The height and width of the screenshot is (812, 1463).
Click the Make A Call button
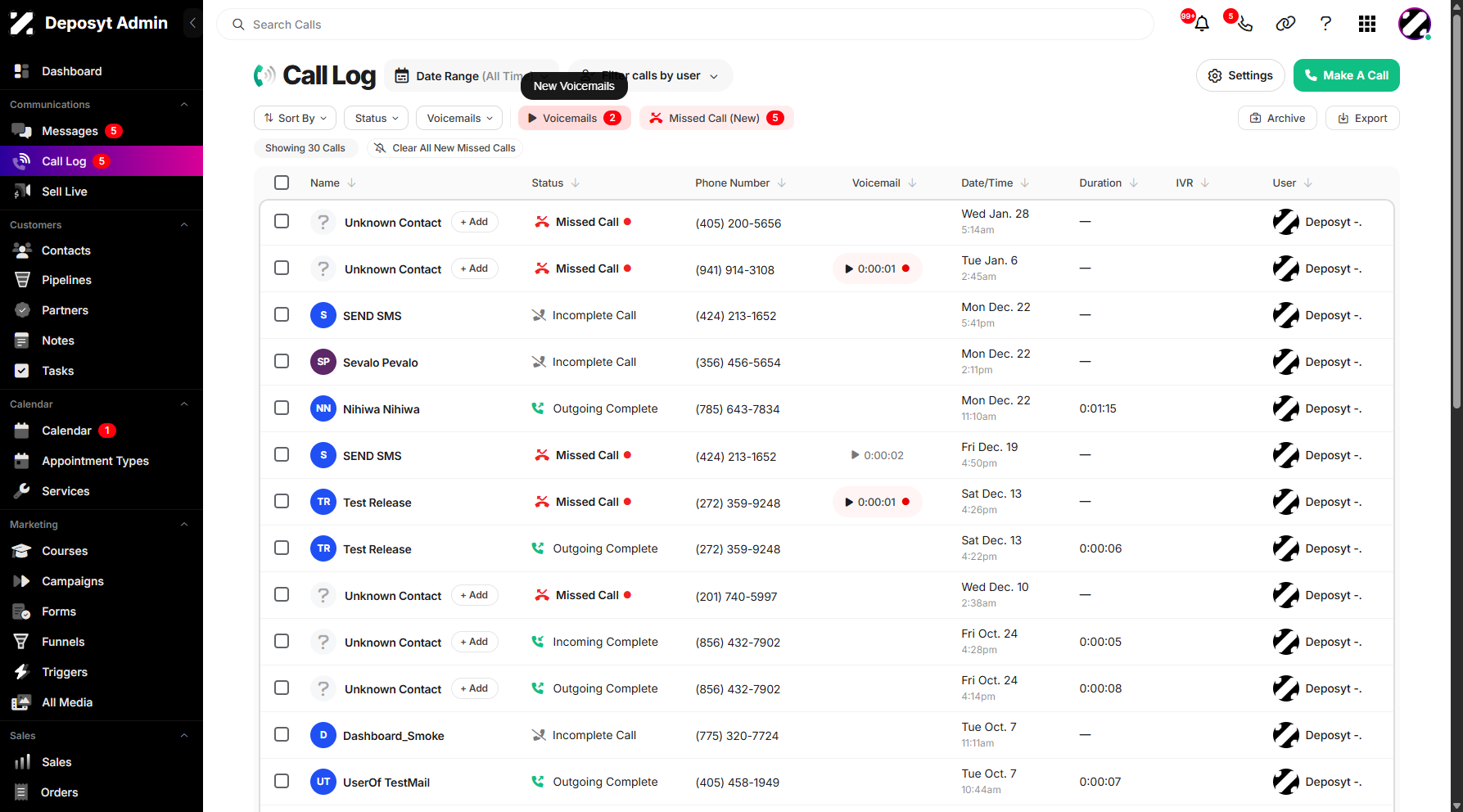[x=1346, y=75]
